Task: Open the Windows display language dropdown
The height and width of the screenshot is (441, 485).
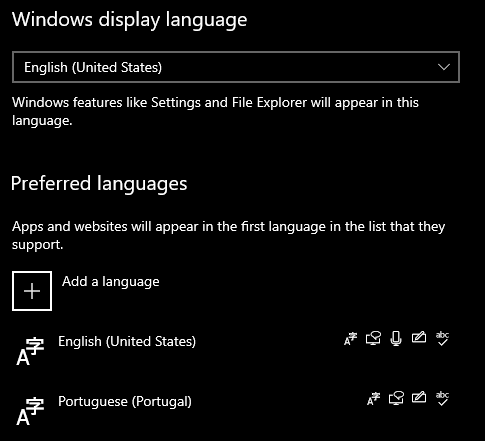Action: [x=236, y=67]
